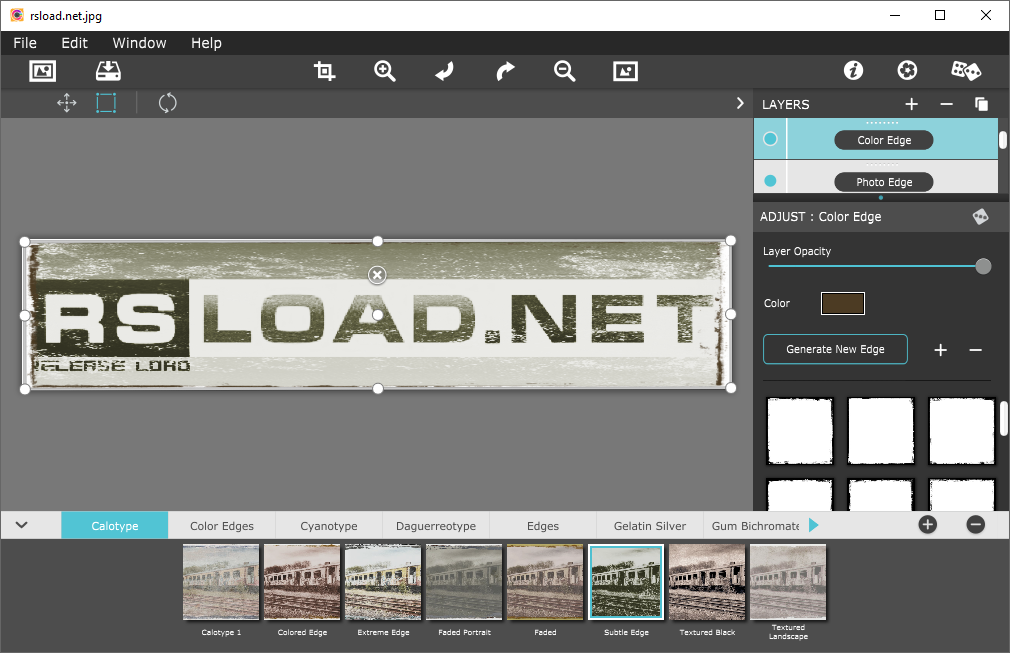1010x653 pixels.
Task: Add an edge with the plus next to Generate New Edge
Action: click(940, 350)
